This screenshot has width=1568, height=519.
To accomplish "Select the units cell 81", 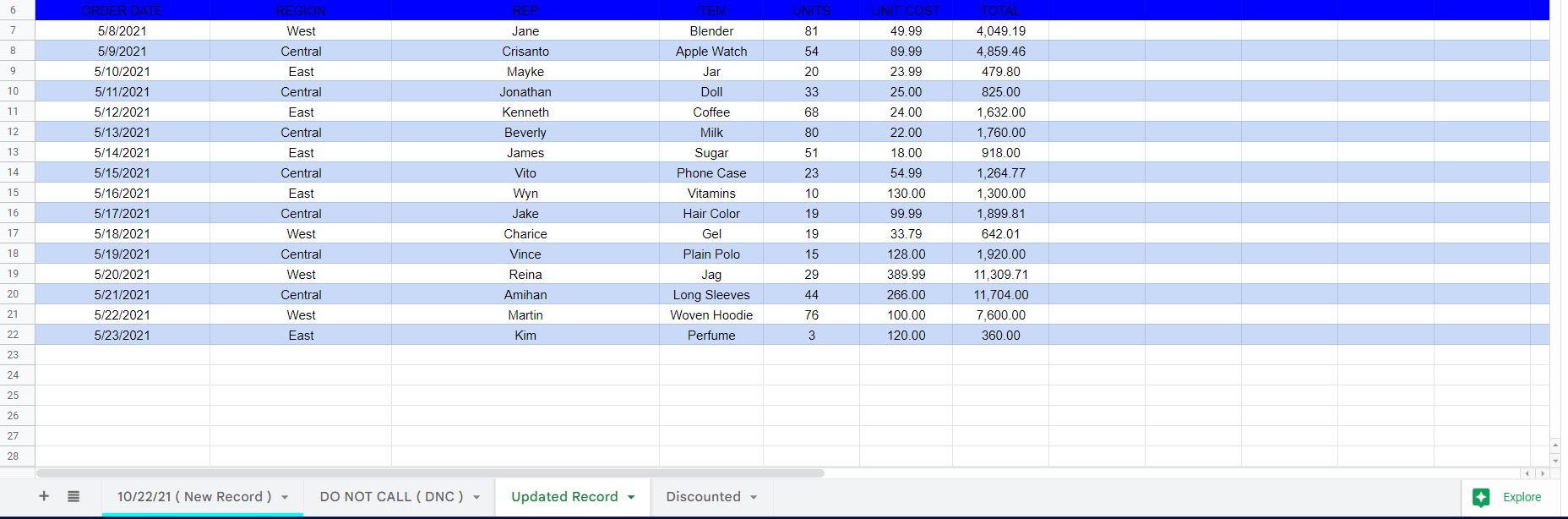I will coord(811,30).
